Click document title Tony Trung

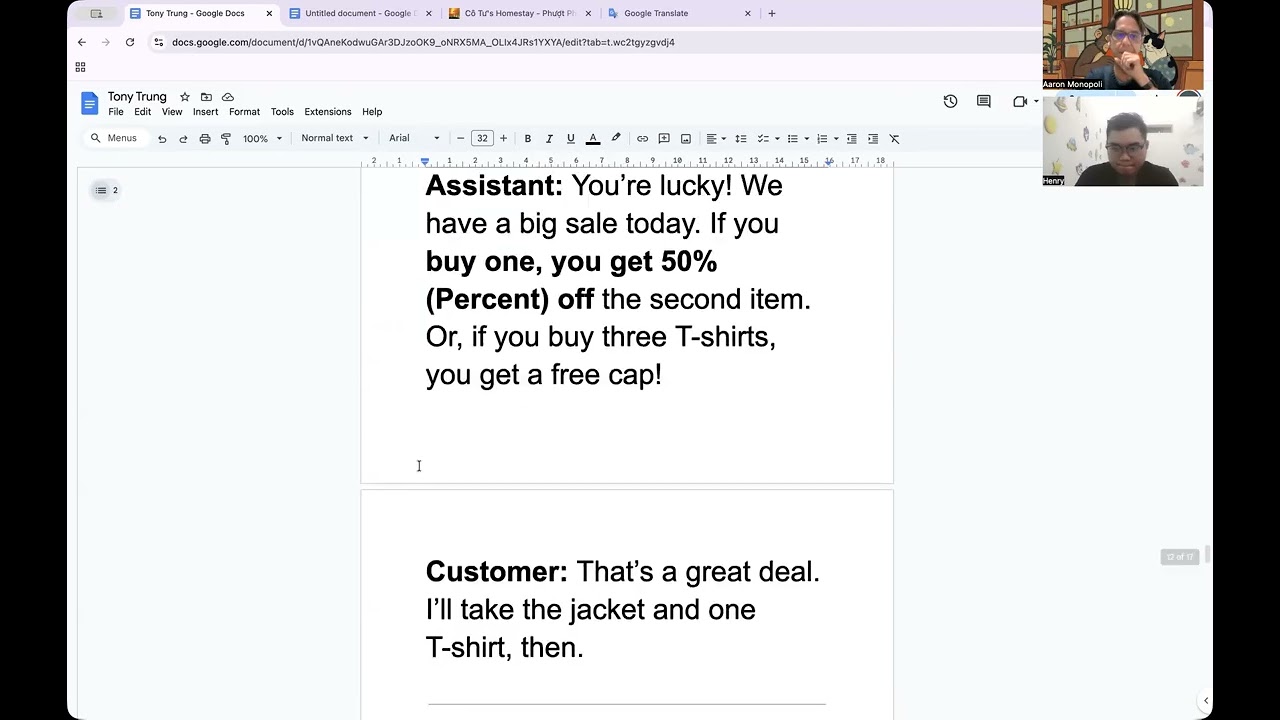(x=137, y=97)
